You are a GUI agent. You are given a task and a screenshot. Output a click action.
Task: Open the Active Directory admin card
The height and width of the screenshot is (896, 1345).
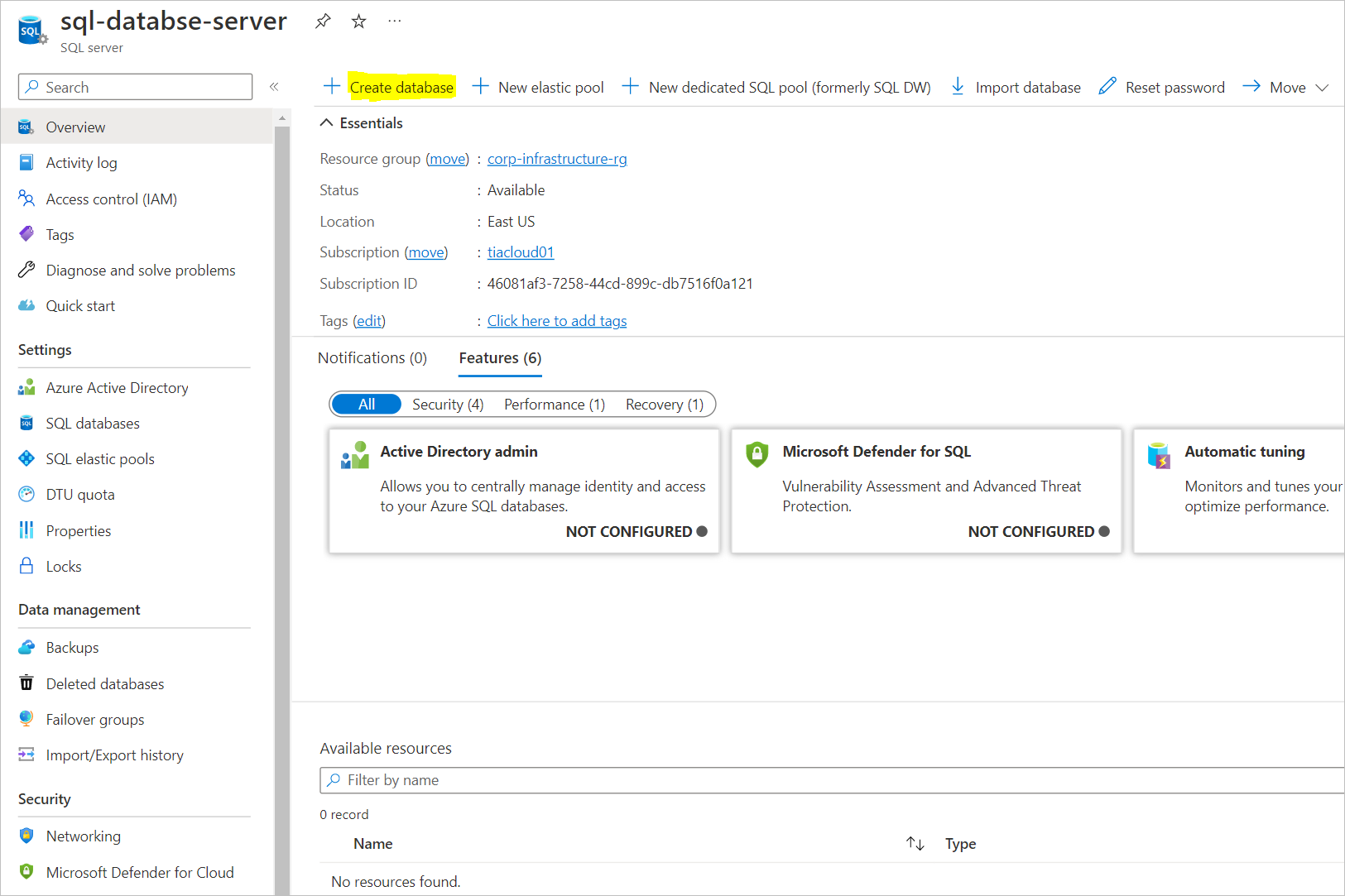click(524, 491)
